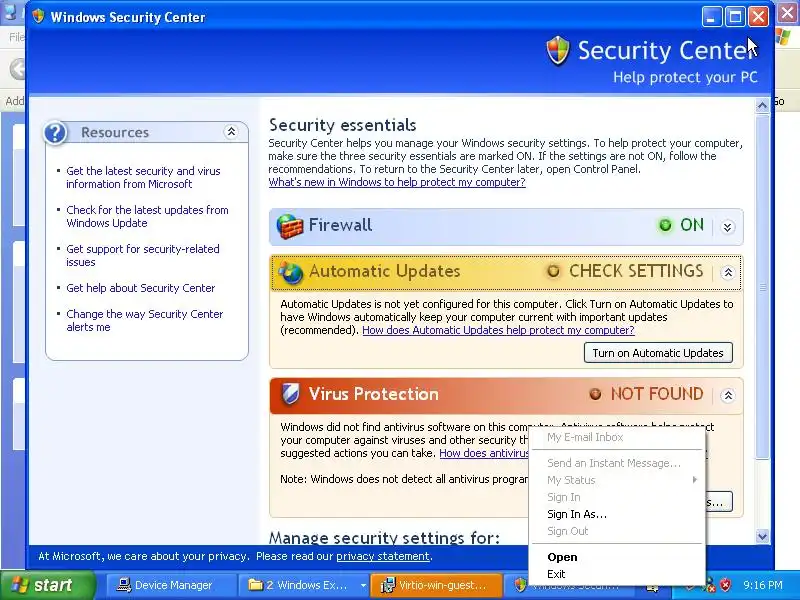
Task: Click Send an Instant Message menu entry
Action: tap(619, 463)
